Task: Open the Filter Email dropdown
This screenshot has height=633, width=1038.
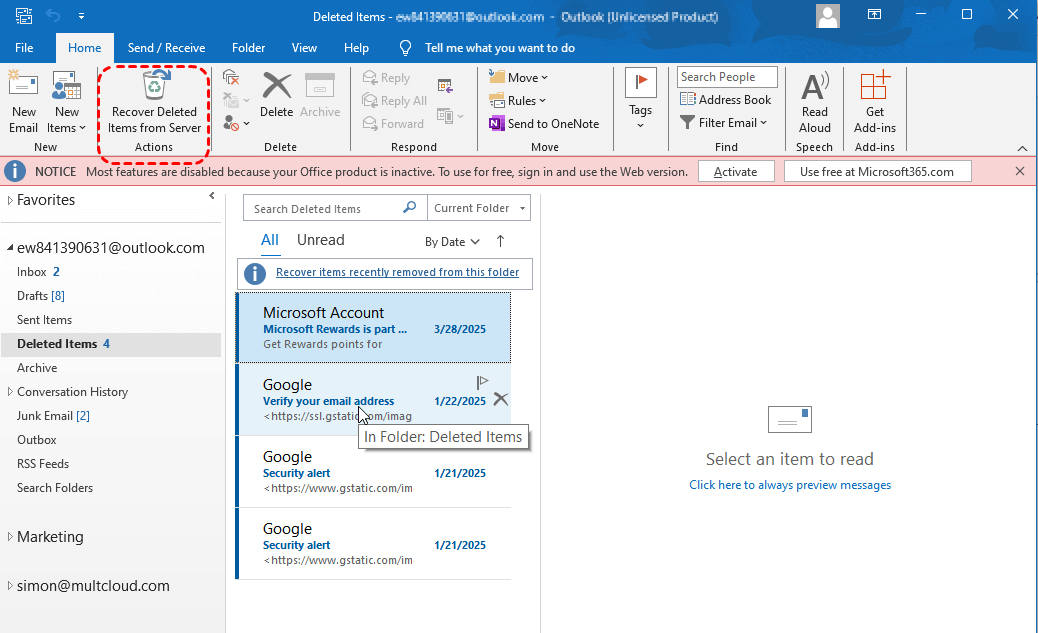Action: pos(724,123)
